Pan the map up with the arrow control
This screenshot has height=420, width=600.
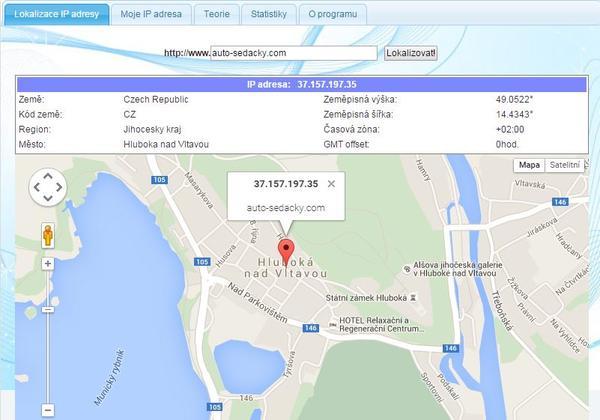[x=48, y=175]
